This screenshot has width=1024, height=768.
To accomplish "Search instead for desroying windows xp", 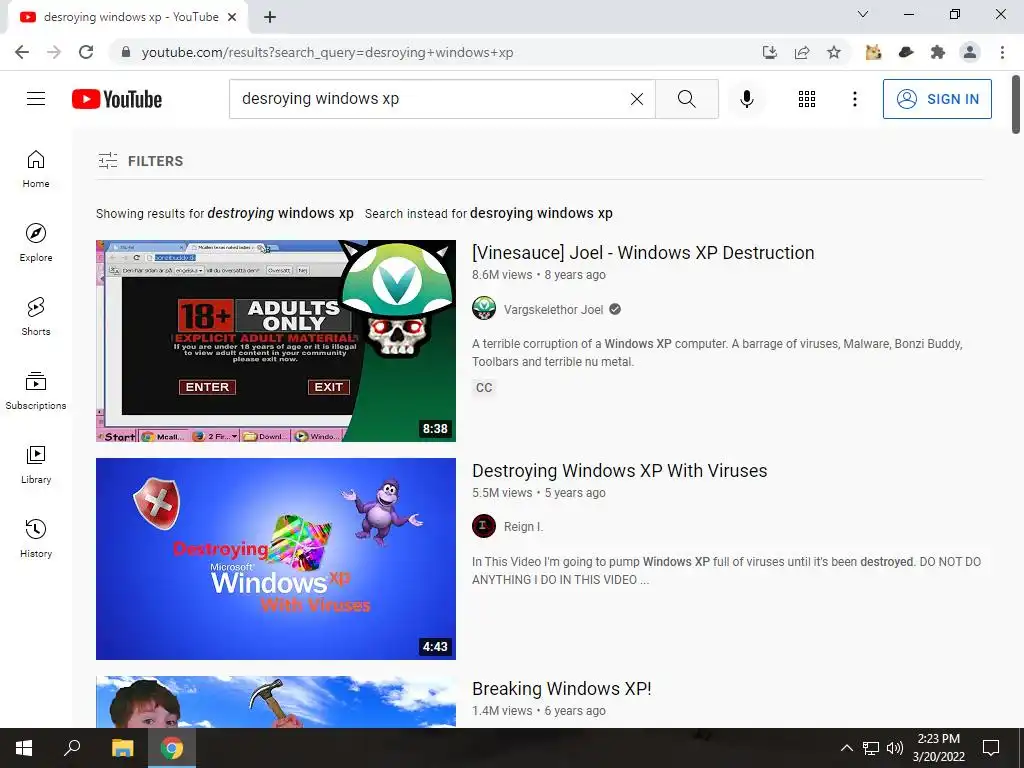I will click(541, 214).
